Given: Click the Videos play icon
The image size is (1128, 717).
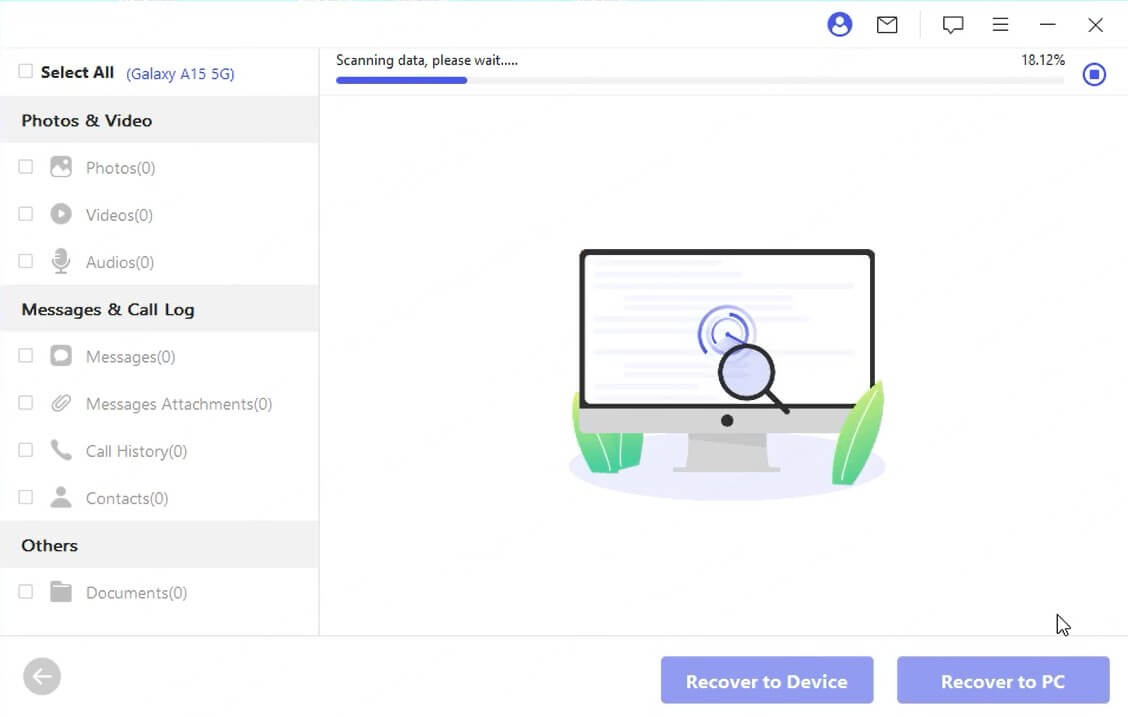Looking at the screenshot, I should tap(62, 214).
